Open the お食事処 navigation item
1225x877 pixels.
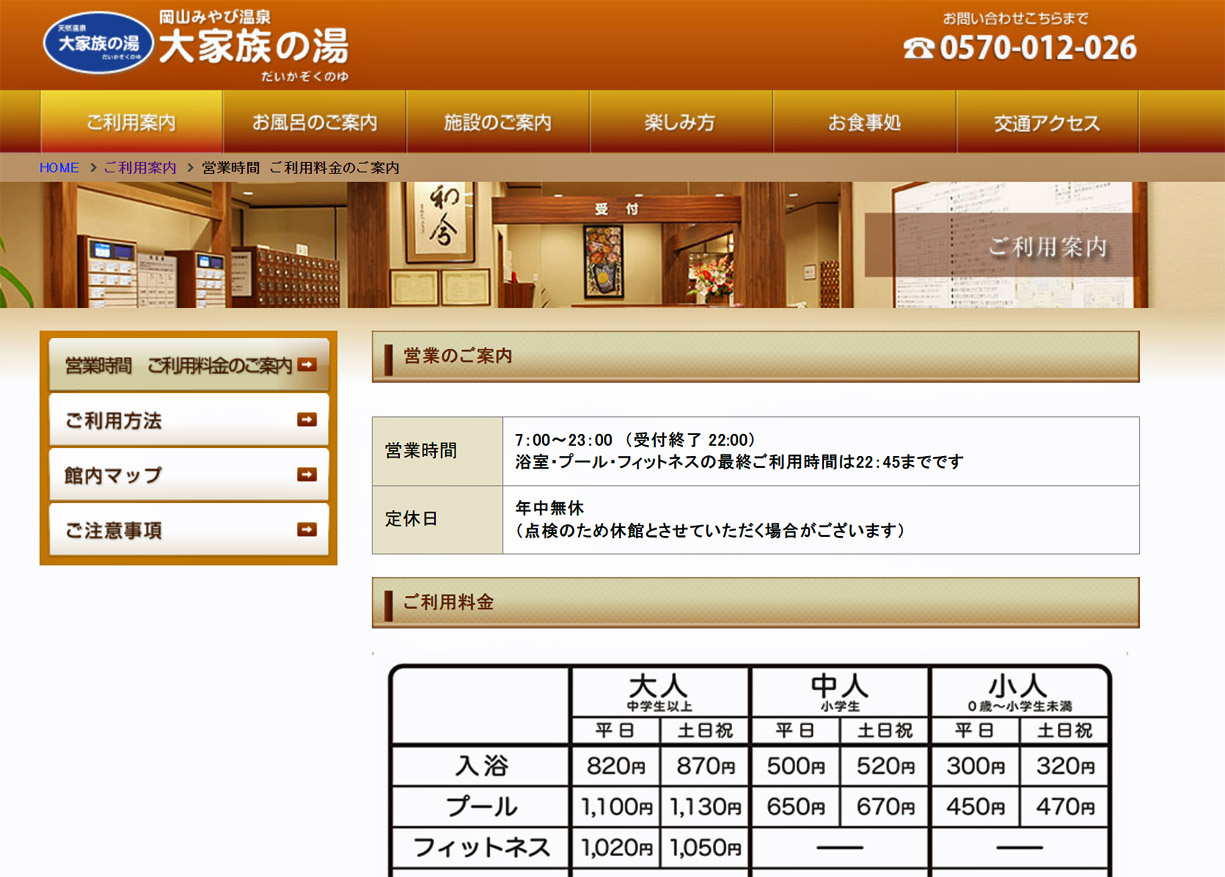pyautogui.click(x=864, y=122)
